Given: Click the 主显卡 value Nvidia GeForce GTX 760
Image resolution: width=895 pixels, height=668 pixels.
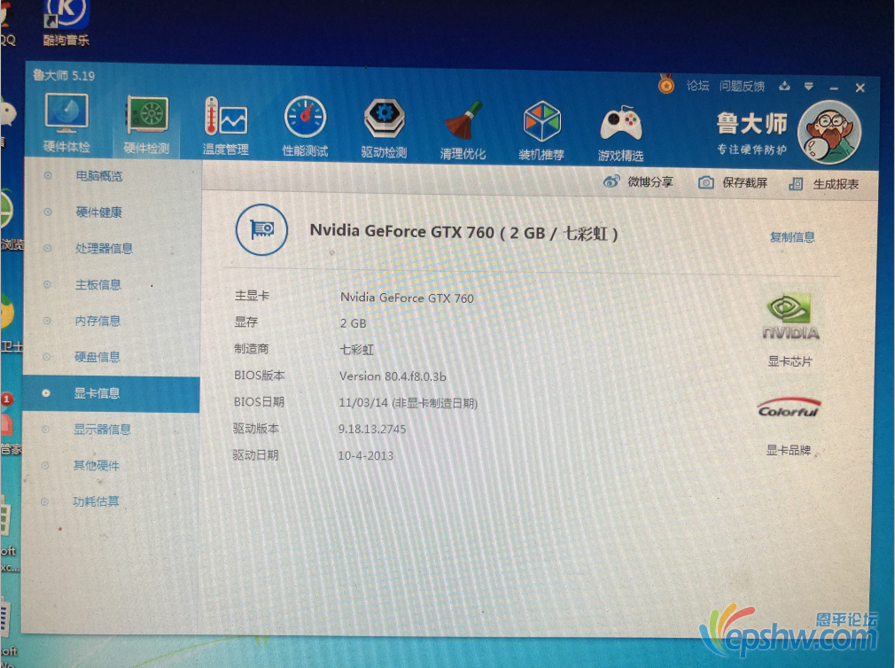Looking at the screenshot, I should [x=407, y=297].
